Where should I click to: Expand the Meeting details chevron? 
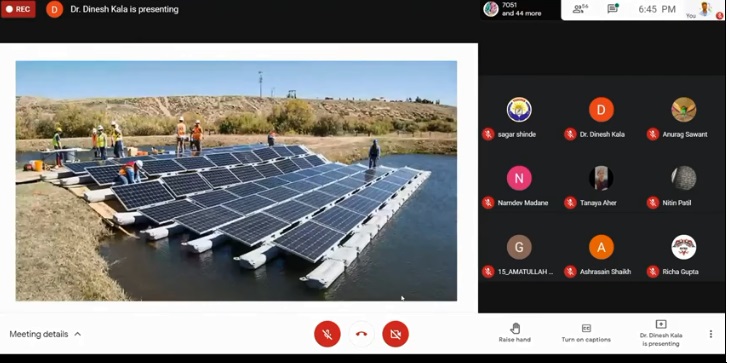click(78, 334)
